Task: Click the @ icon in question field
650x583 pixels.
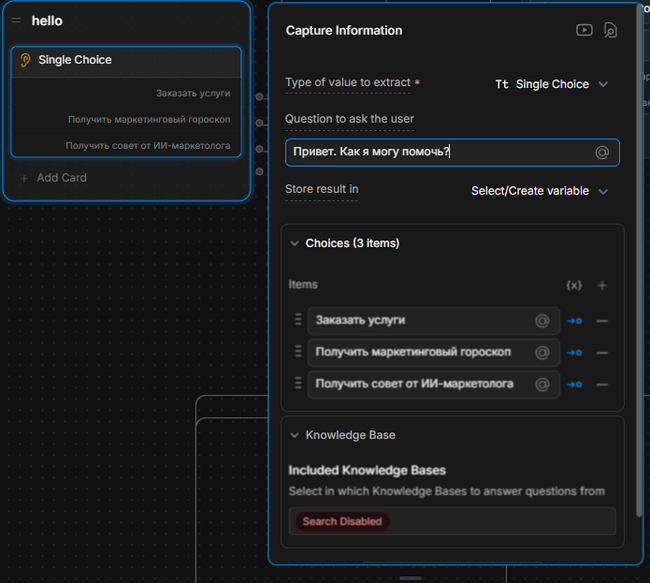Action: [602, 152]
